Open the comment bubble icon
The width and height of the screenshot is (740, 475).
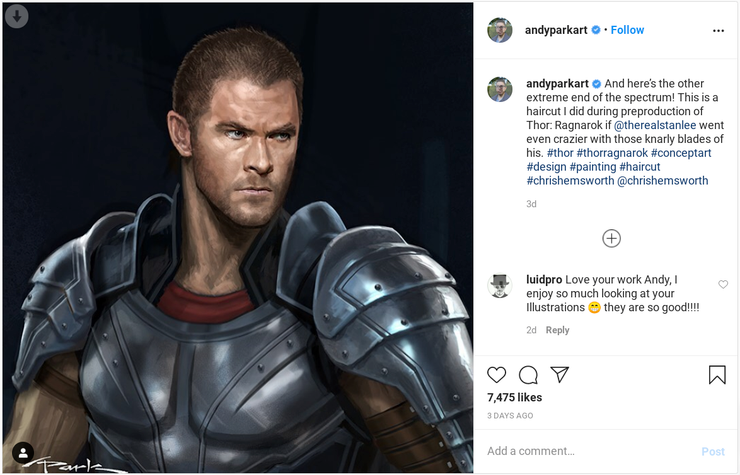coord(528,375)
